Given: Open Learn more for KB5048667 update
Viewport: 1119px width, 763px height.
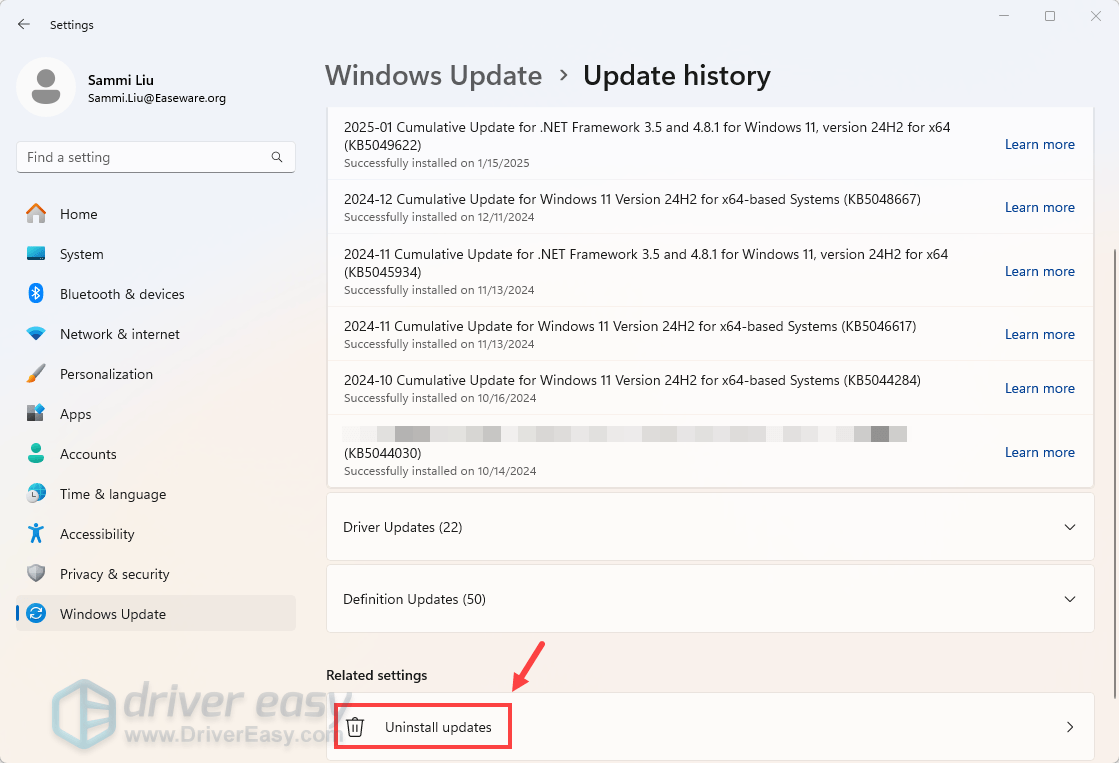Looking at the screenshot, I should (1039, 207).
